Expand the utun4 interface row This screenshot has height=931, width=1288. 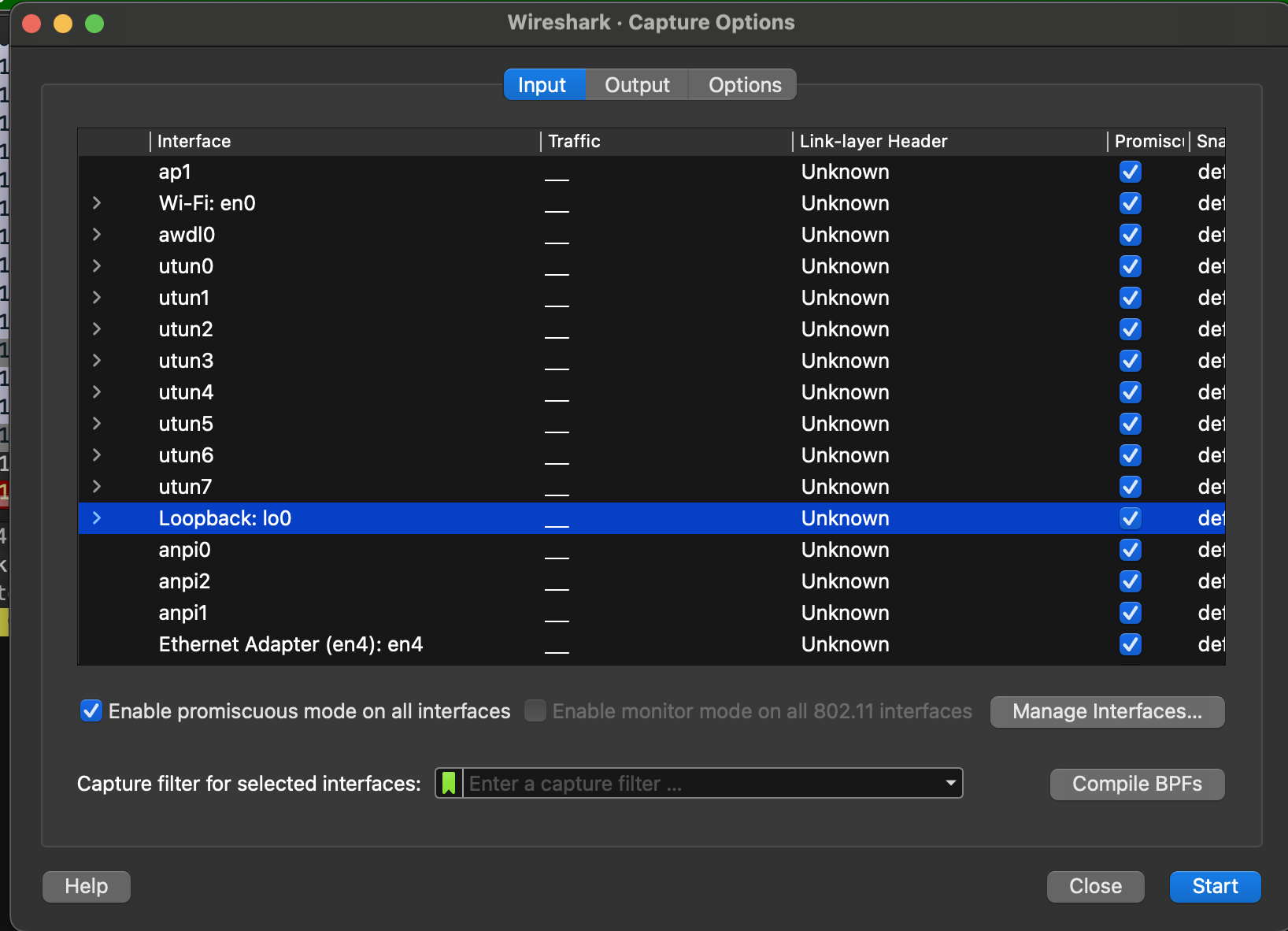(97, 392)
